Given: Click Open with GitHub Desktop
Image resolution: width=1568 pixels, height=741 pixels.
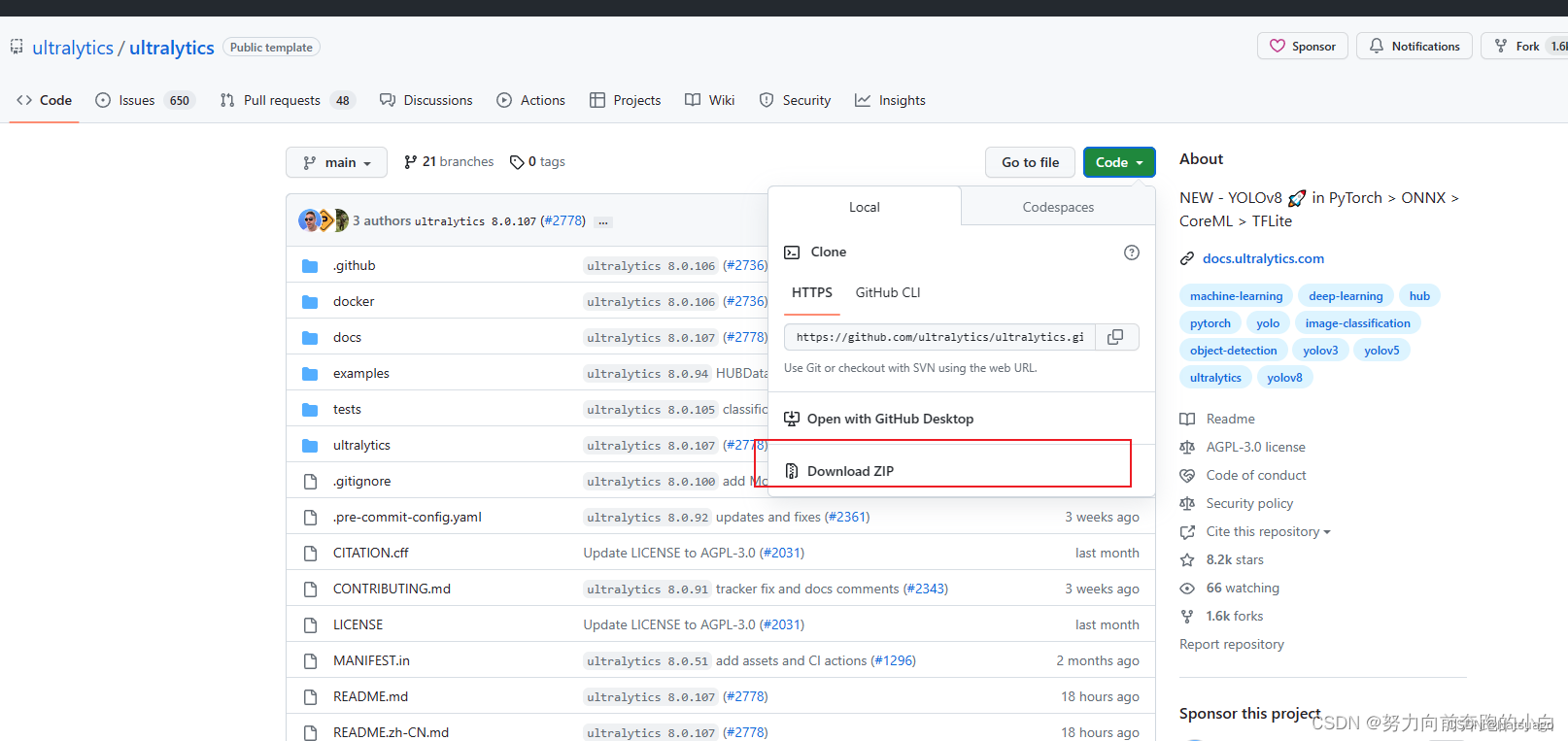Looking at the screenshot, I should (x=890, y=419).
